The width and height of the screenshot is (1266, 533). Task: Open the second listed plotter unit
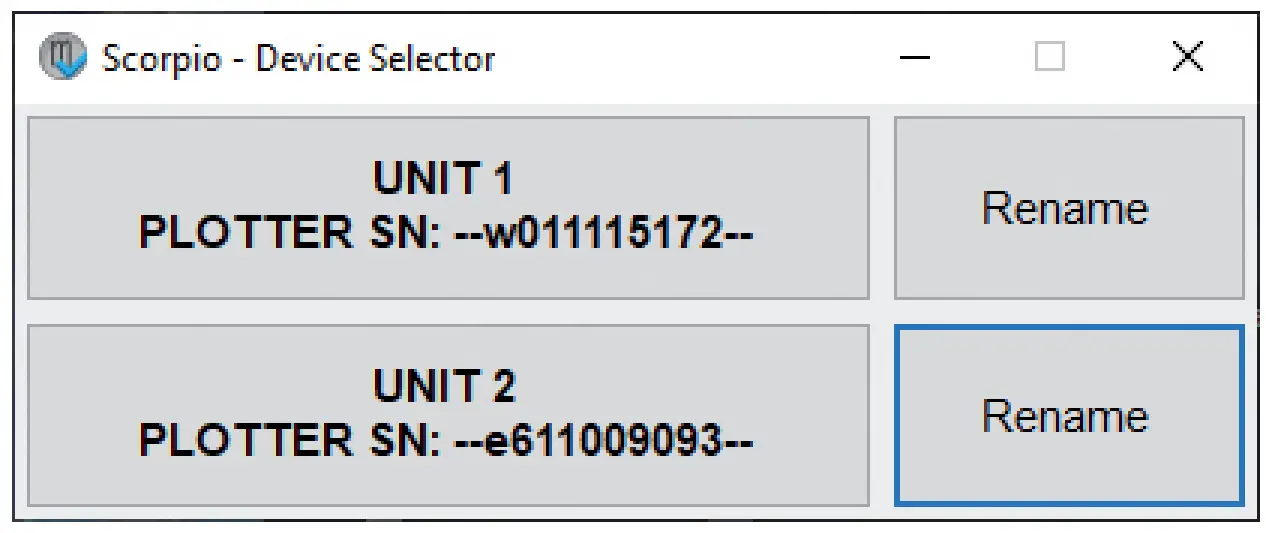coord(447,415)
